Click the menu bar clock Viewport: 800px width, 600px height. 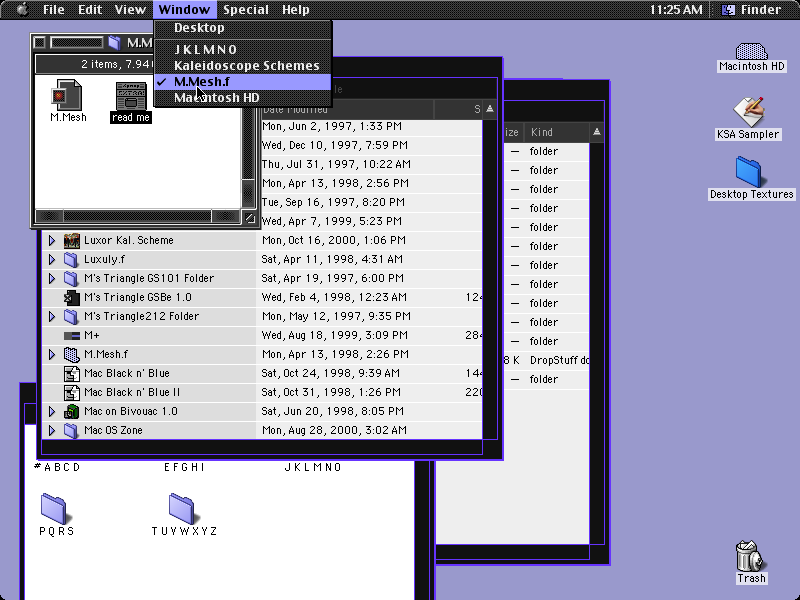click(676, 9)
